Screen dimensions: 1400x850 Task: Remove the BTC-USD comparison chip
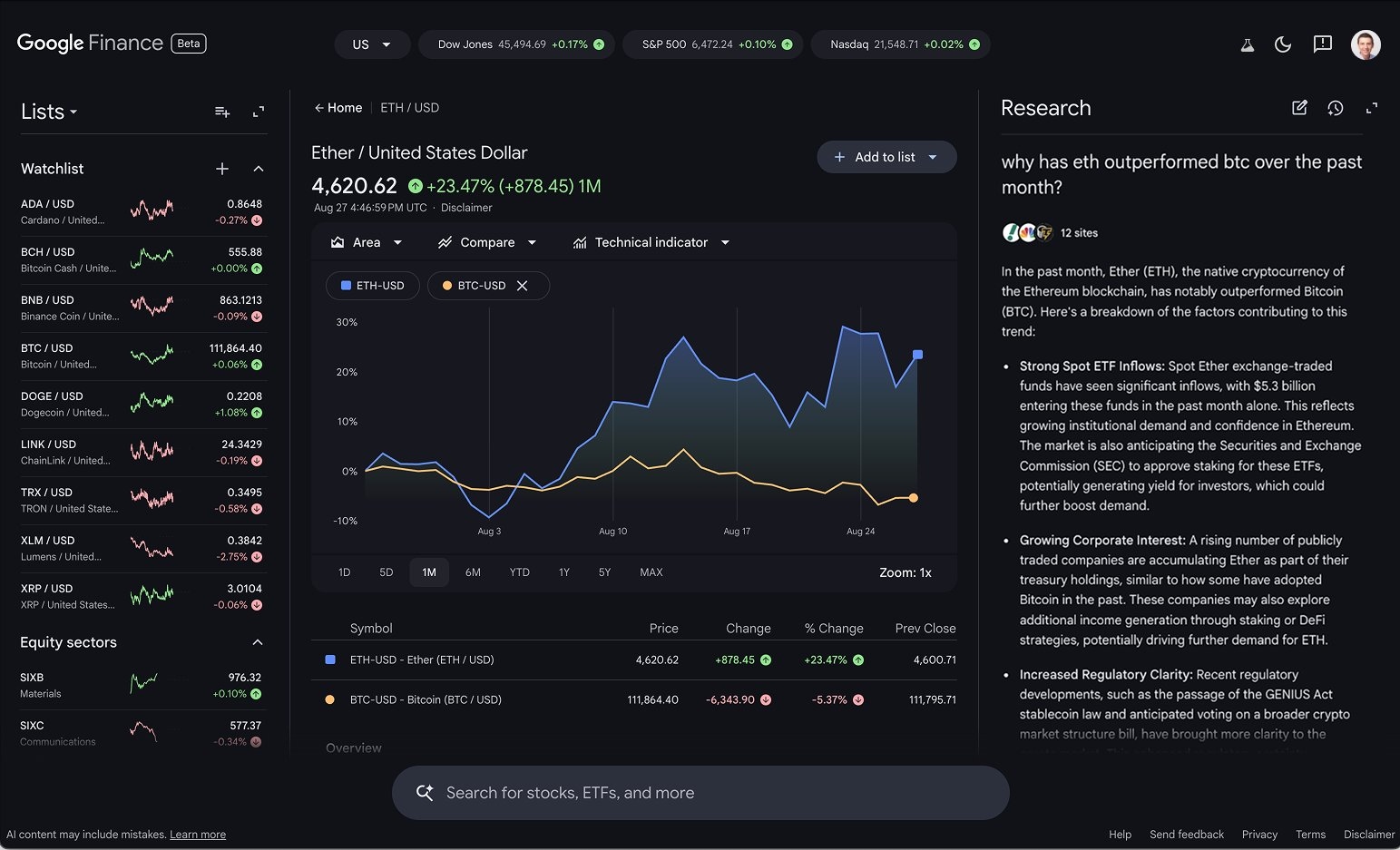click(x=523, y=286)
